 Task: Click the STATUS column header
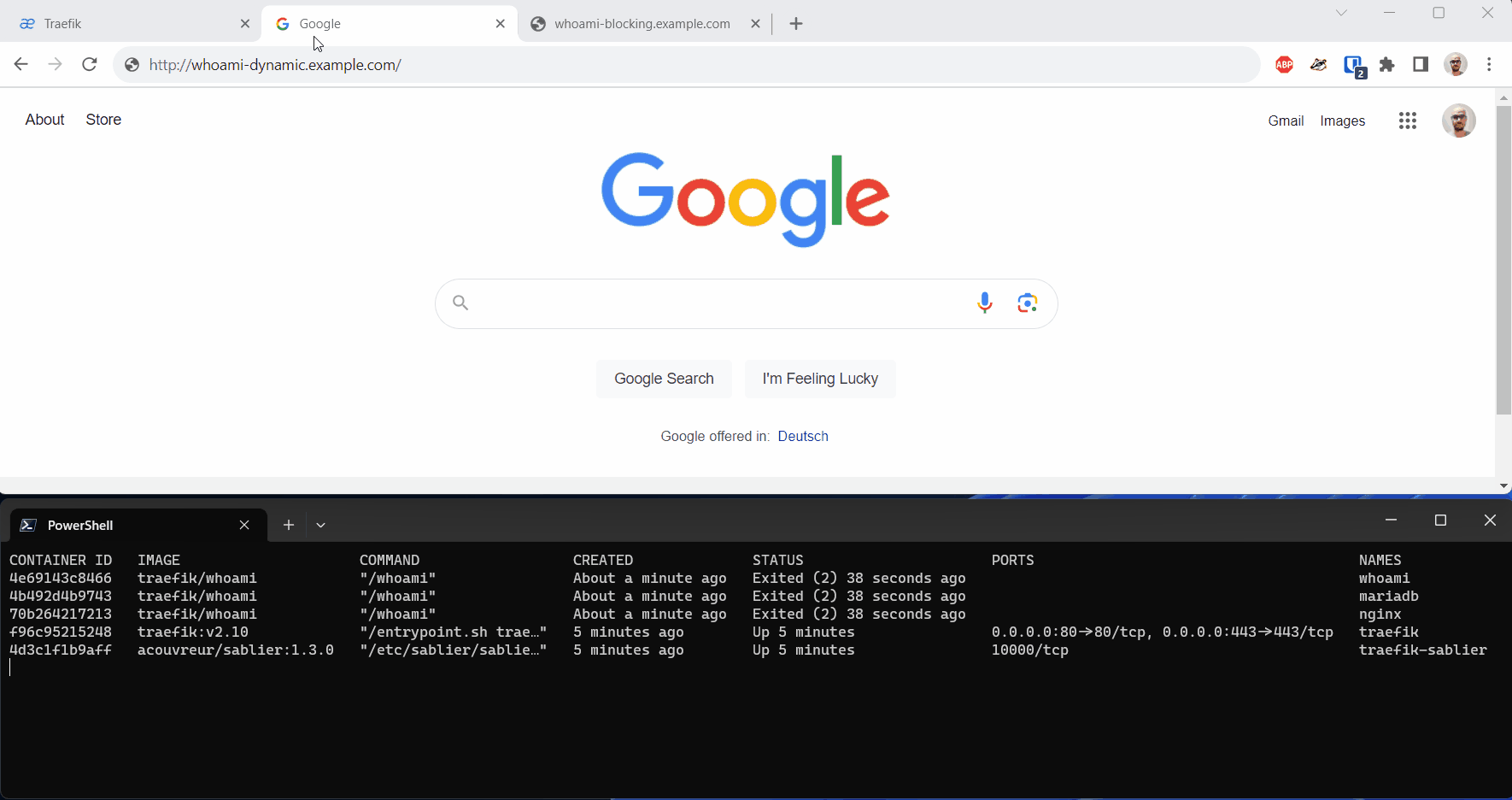coord(778,561)
